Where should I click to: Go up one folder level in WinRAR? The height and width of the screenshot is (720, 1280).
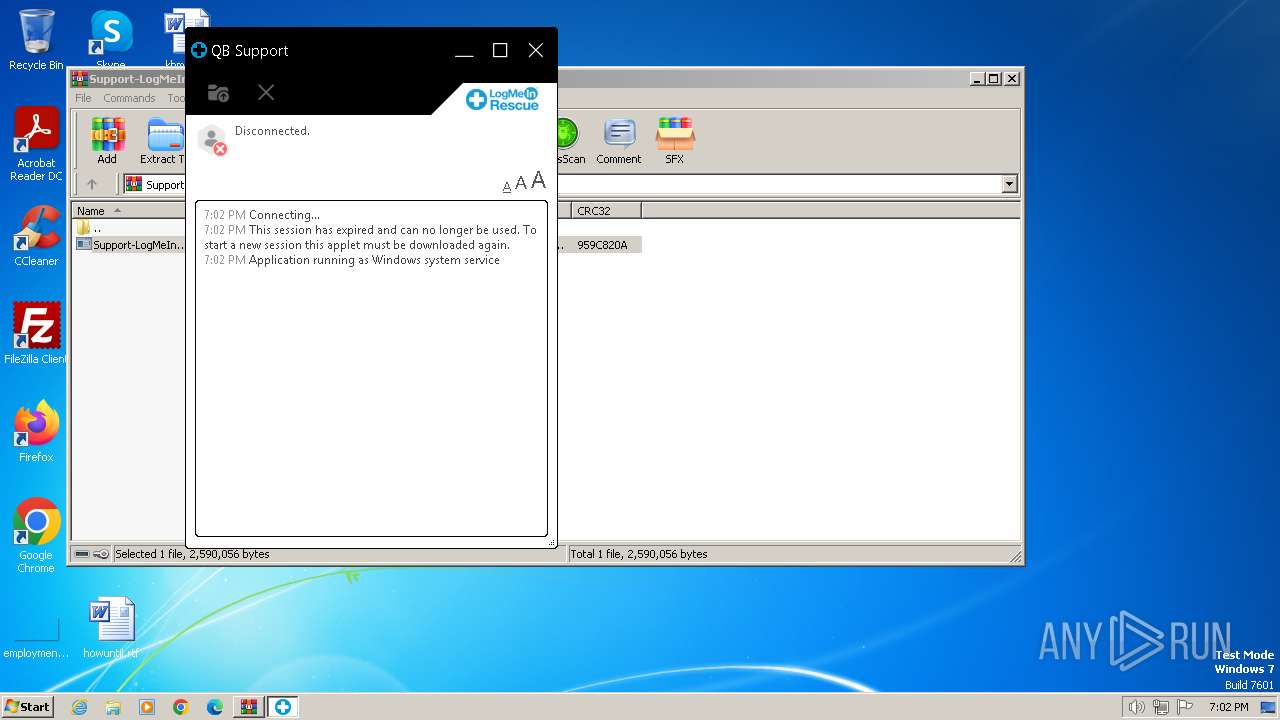click(92, 184)
